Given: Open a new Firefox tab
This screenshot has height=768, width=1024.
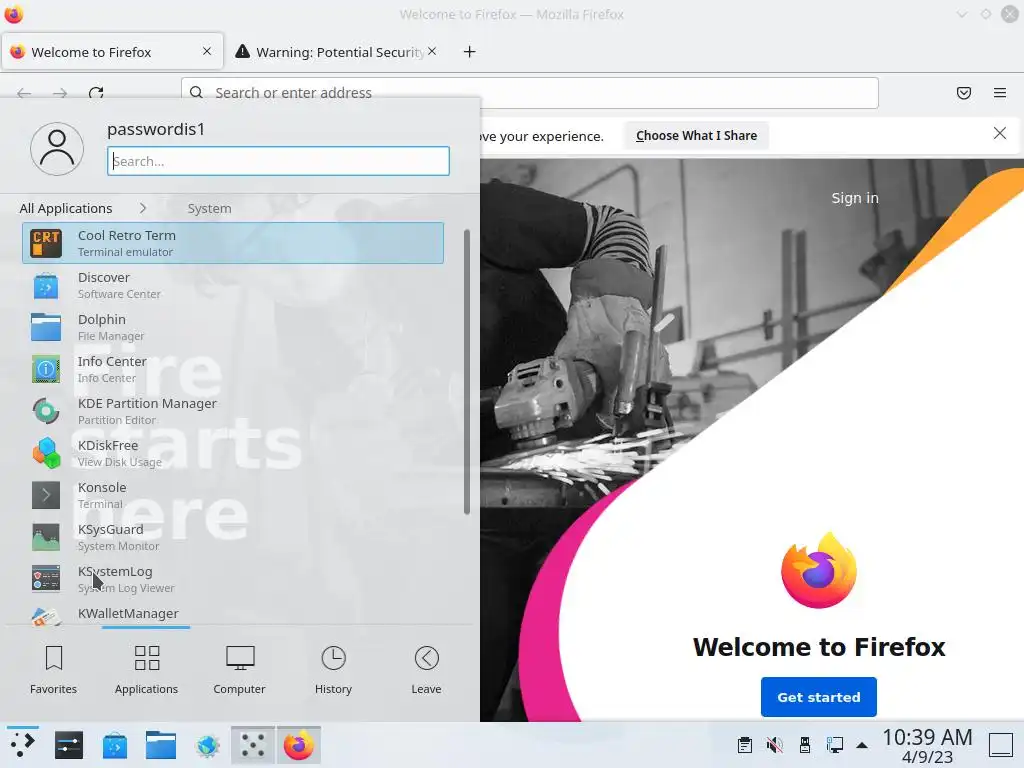Looking at the screenshot, I should pos(470,52).
